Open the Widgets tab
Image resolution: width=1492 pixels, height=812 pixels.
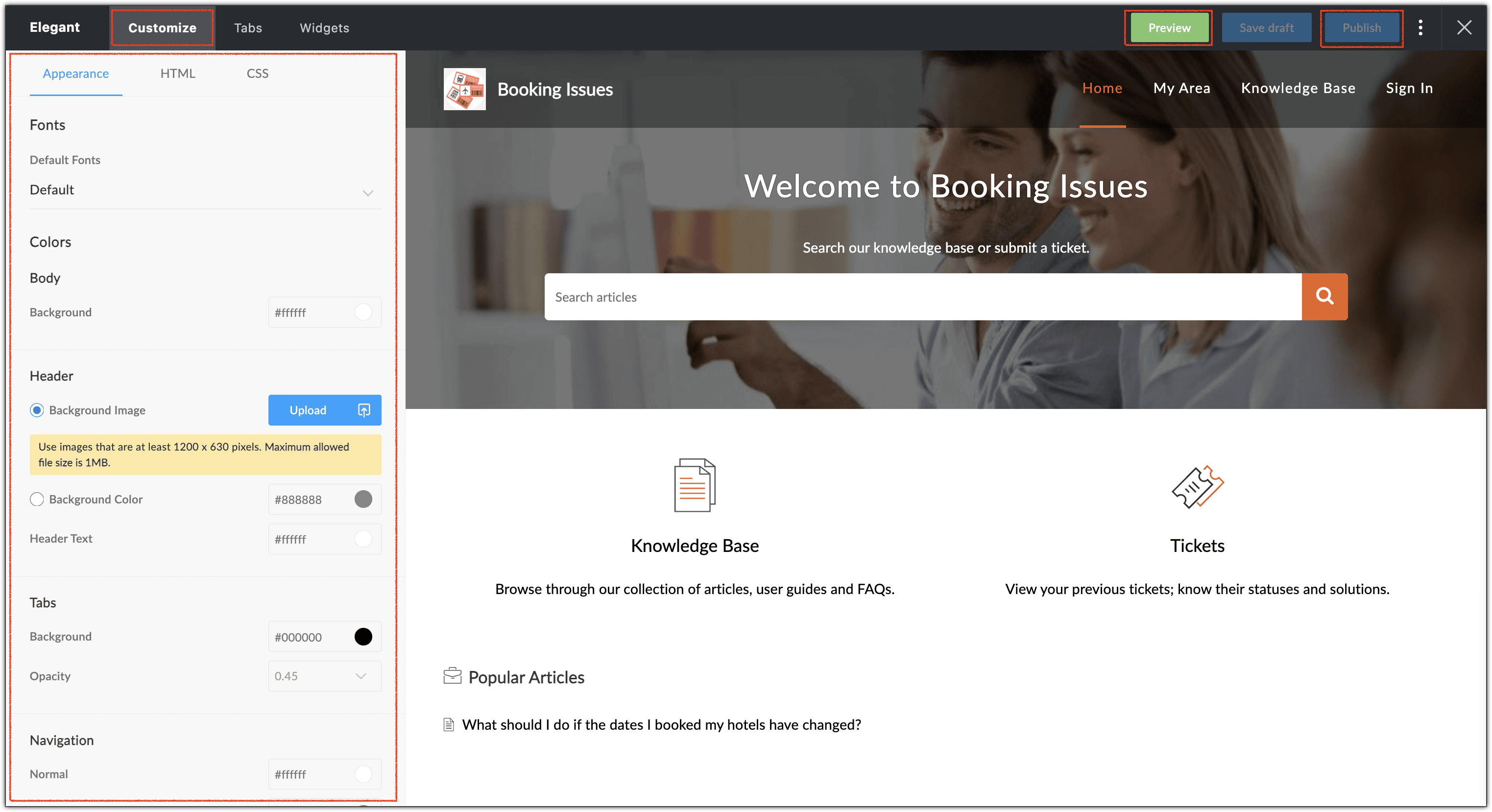tap(324, 28)
